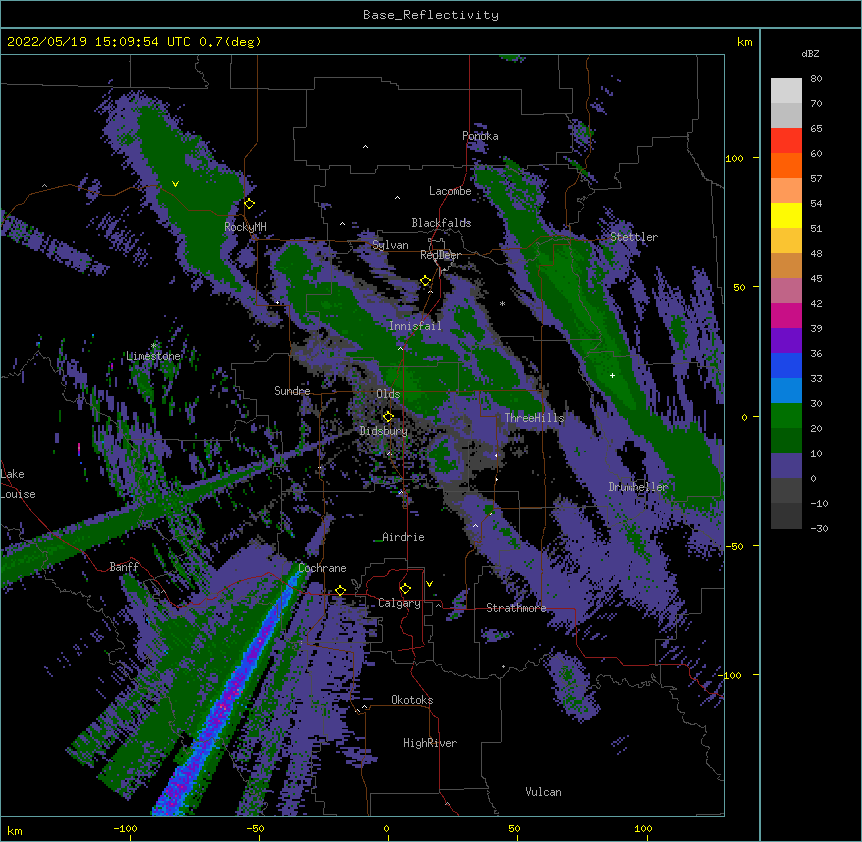Screen dimensions: 862x842
Task: Click the yellow diamond marker beside RockyMH
Action: [x=249, y=204]
